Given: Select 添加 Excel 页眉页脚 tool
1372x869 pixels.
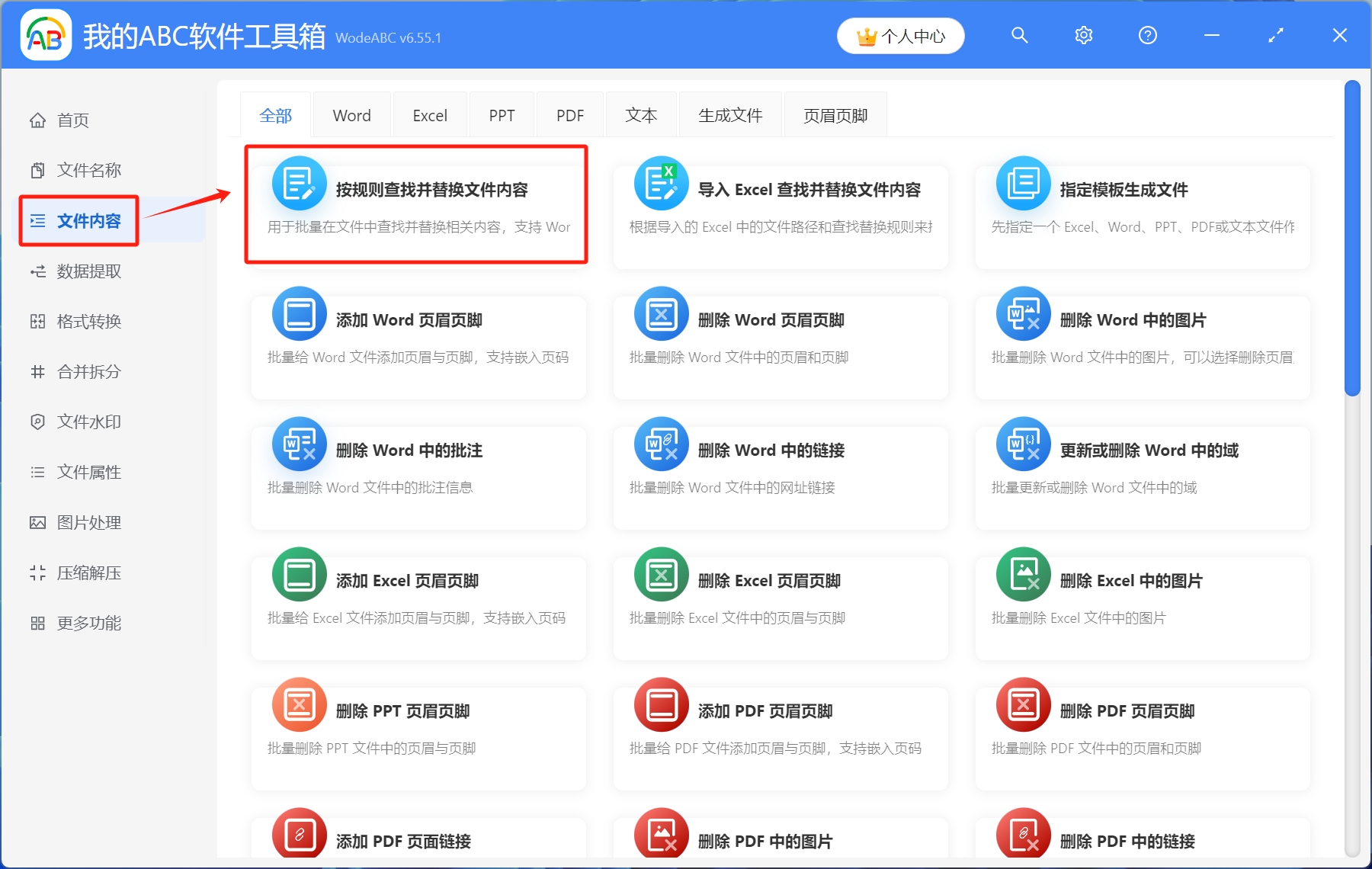Looking at the screenshot, I should coord(416,608).
